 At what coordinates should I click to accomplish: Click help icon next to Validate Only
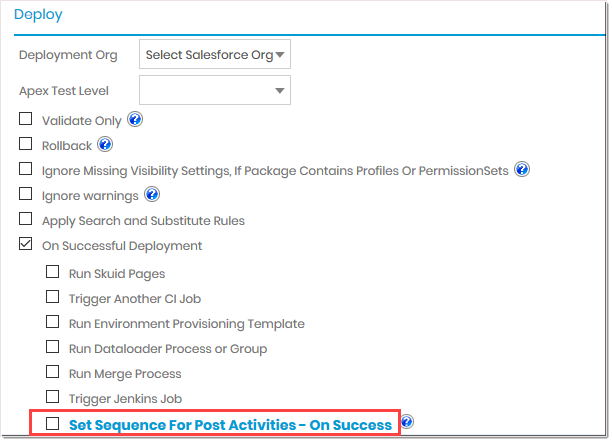click(135, 120)
